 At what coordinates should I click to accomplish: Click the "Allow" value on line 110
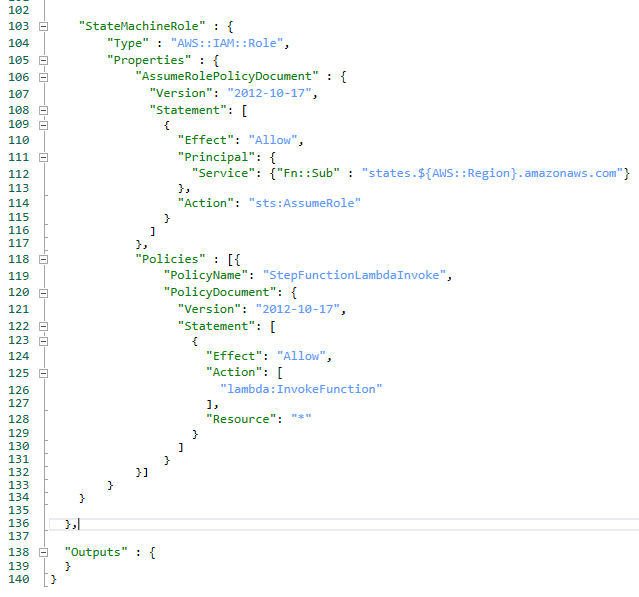point(273,140)
